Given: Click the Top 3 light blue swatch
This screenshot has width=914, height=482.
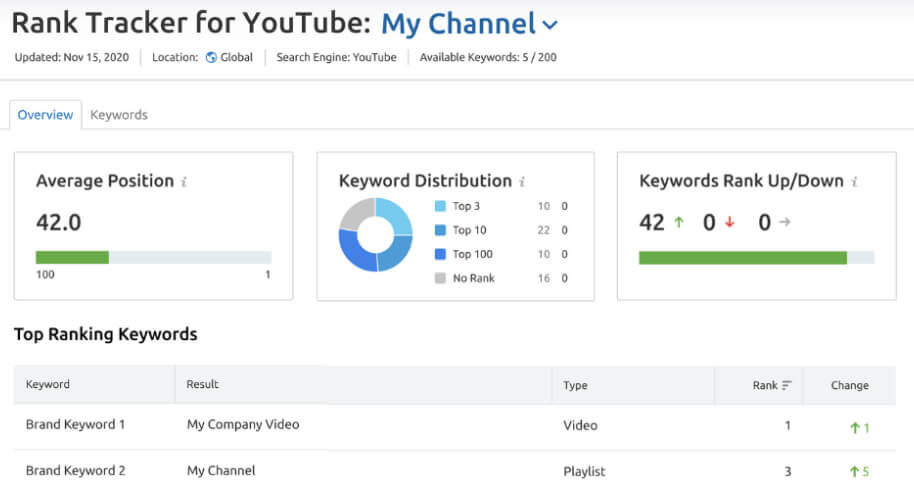Looking at the screenshot, I should (440, 206).
